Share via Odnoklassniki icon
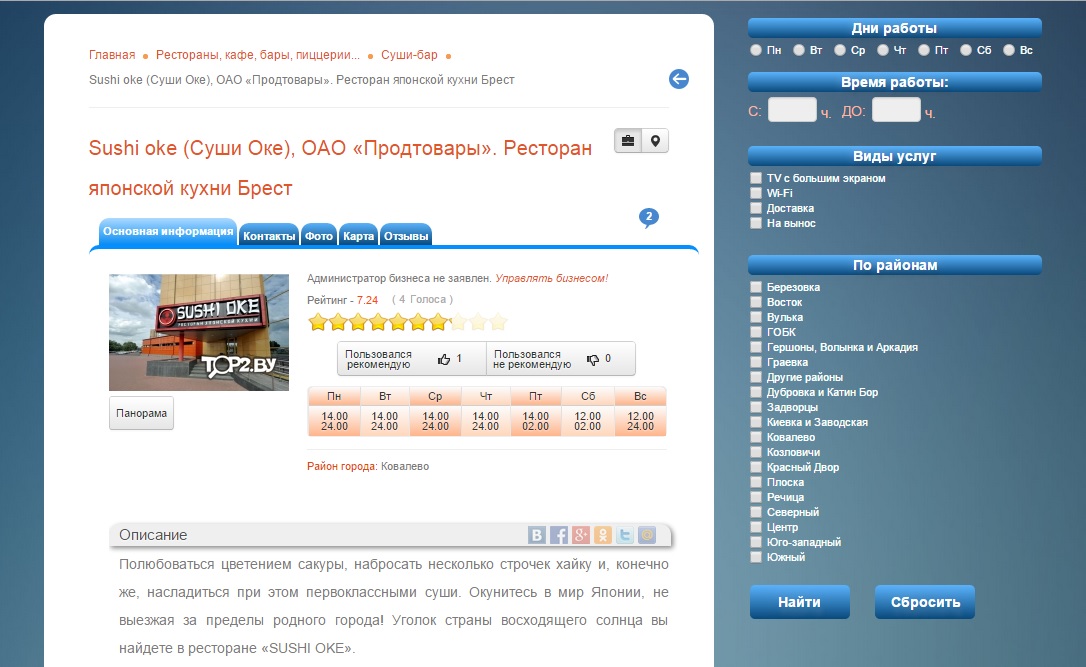This screenshot has width=1086, height=667. coord(603,535)
